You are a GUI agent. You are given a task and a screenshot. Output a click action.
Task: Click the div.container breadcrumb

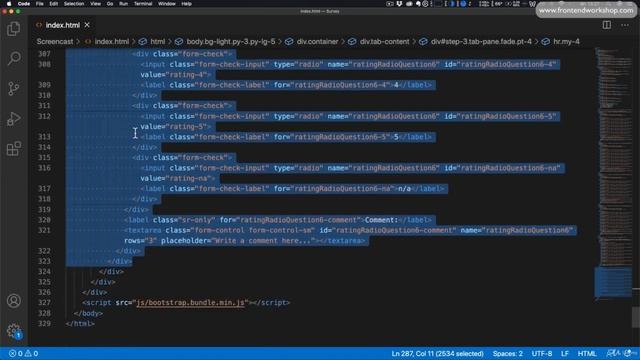(317, 42)
